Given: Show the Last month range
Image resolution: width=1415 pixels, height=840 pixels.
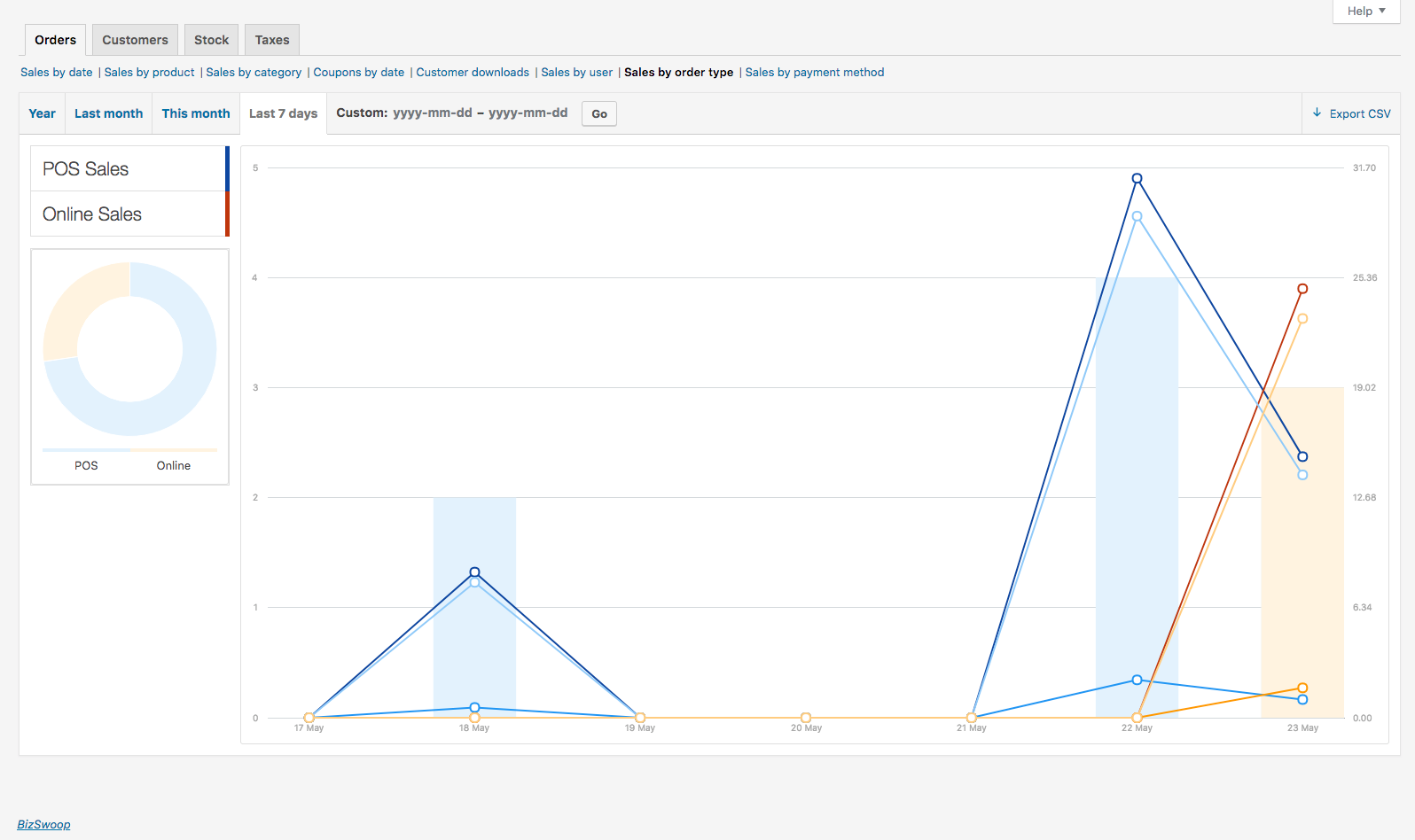Looking at the screenshot, I should tap(108, 113).
